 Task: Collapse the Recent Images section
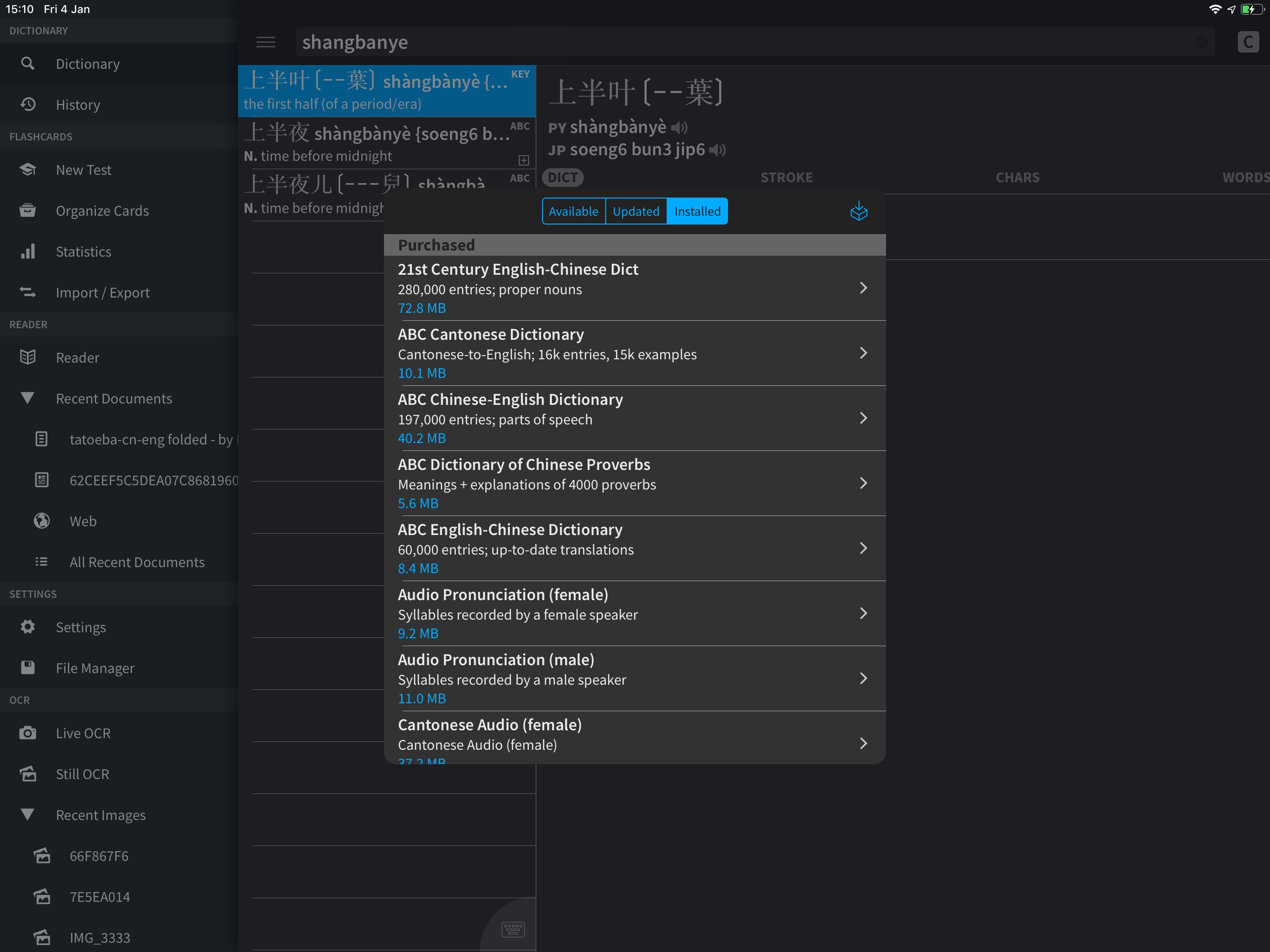coord(27,814)
